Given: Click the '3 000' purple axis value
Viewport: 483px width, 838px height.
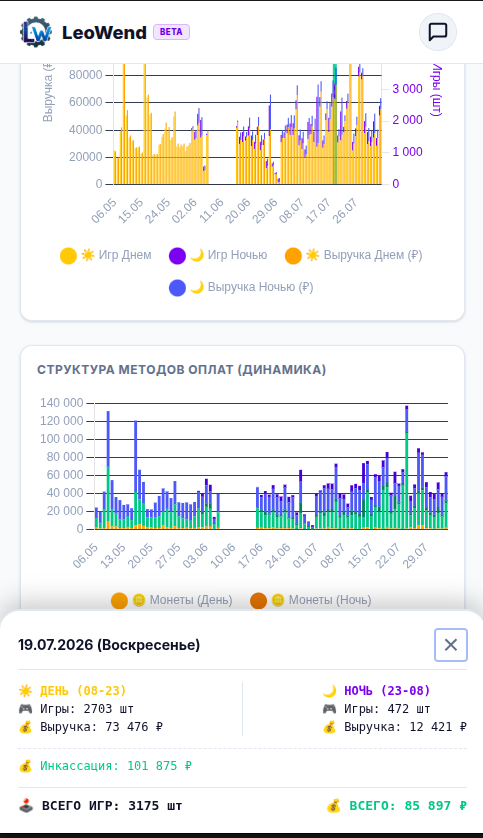Looking at the screenshot, I should tap(408, 89).
